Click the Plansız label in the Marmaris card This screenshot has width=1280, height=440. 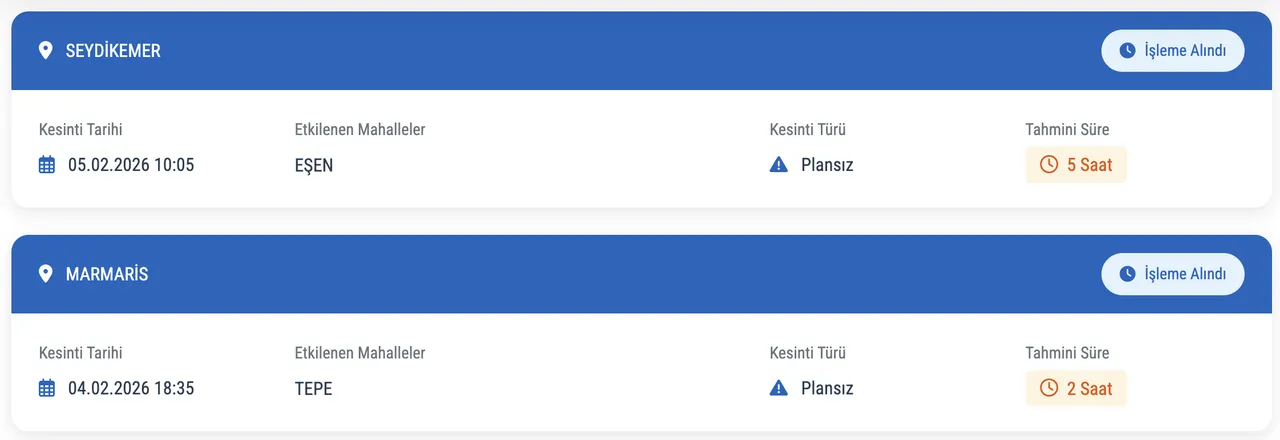(x=827, y=389)
